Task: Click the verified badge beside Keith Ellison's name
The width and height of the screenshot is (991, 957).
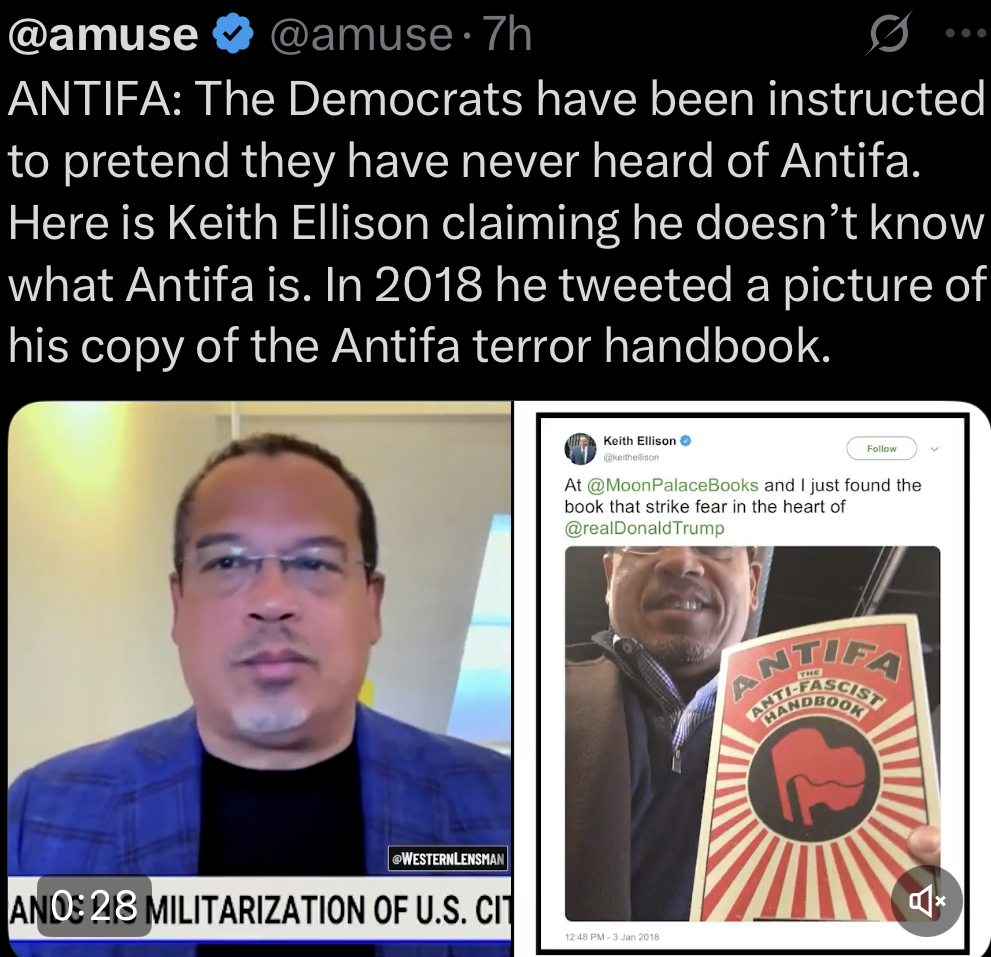Action: [685, 441]
